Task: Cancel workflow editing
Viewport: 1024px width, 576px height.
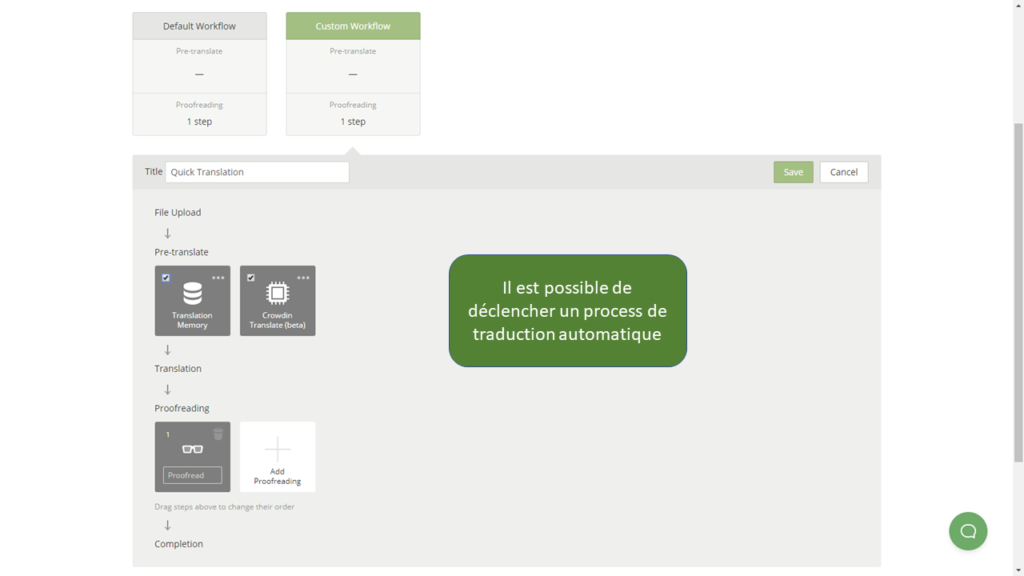Action: (x=844, y=172)
